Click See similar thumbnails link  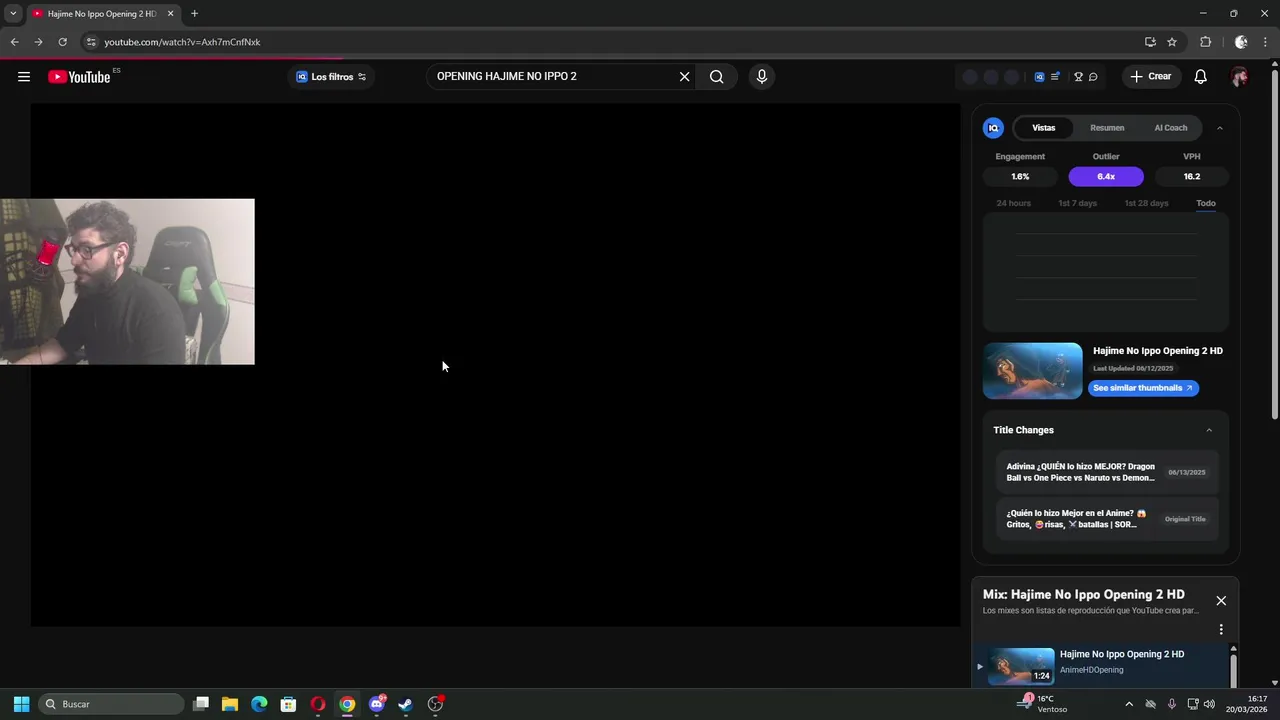tap(1143, 388)
